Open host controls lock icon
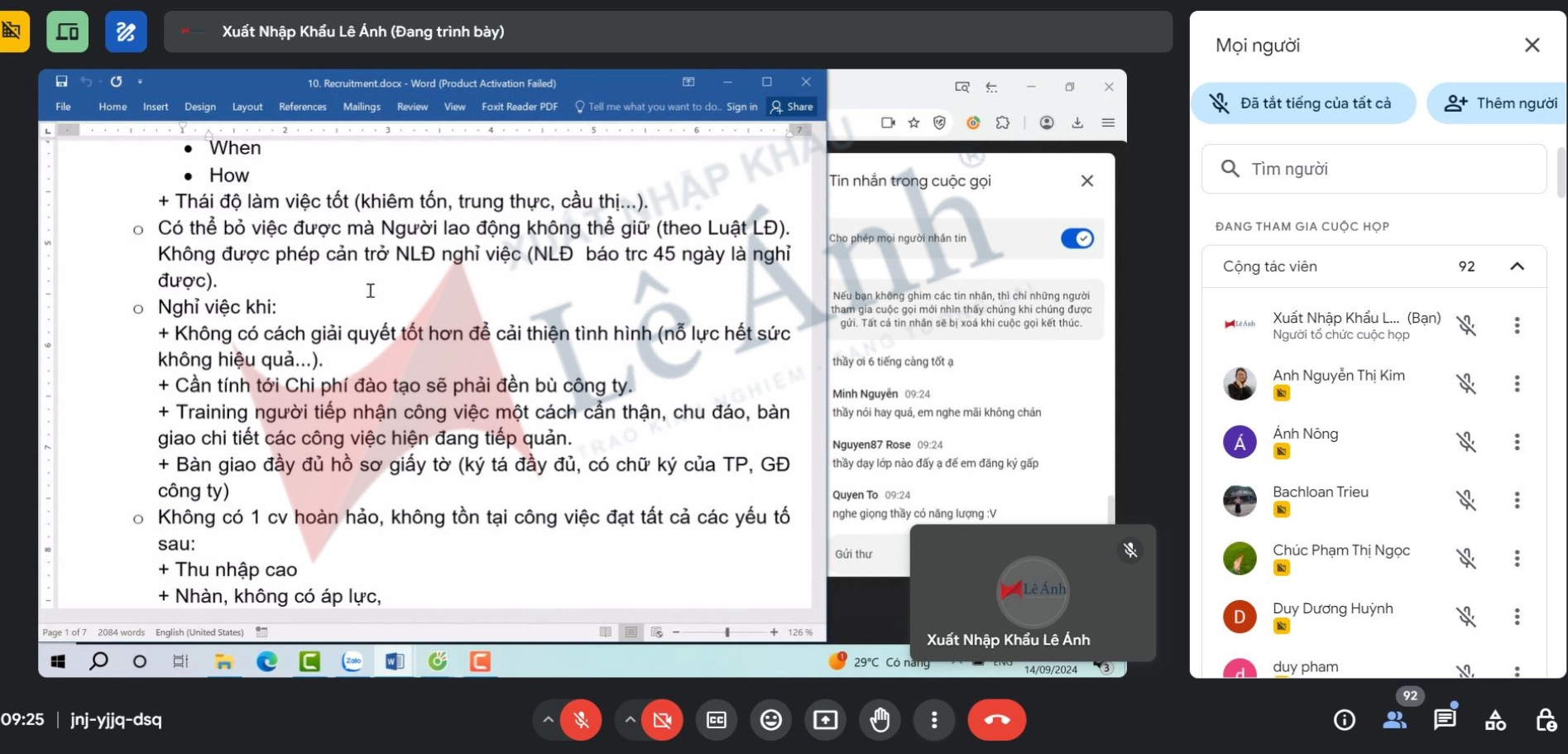Screen dimensions: 1568x754 click(1546, 720)
